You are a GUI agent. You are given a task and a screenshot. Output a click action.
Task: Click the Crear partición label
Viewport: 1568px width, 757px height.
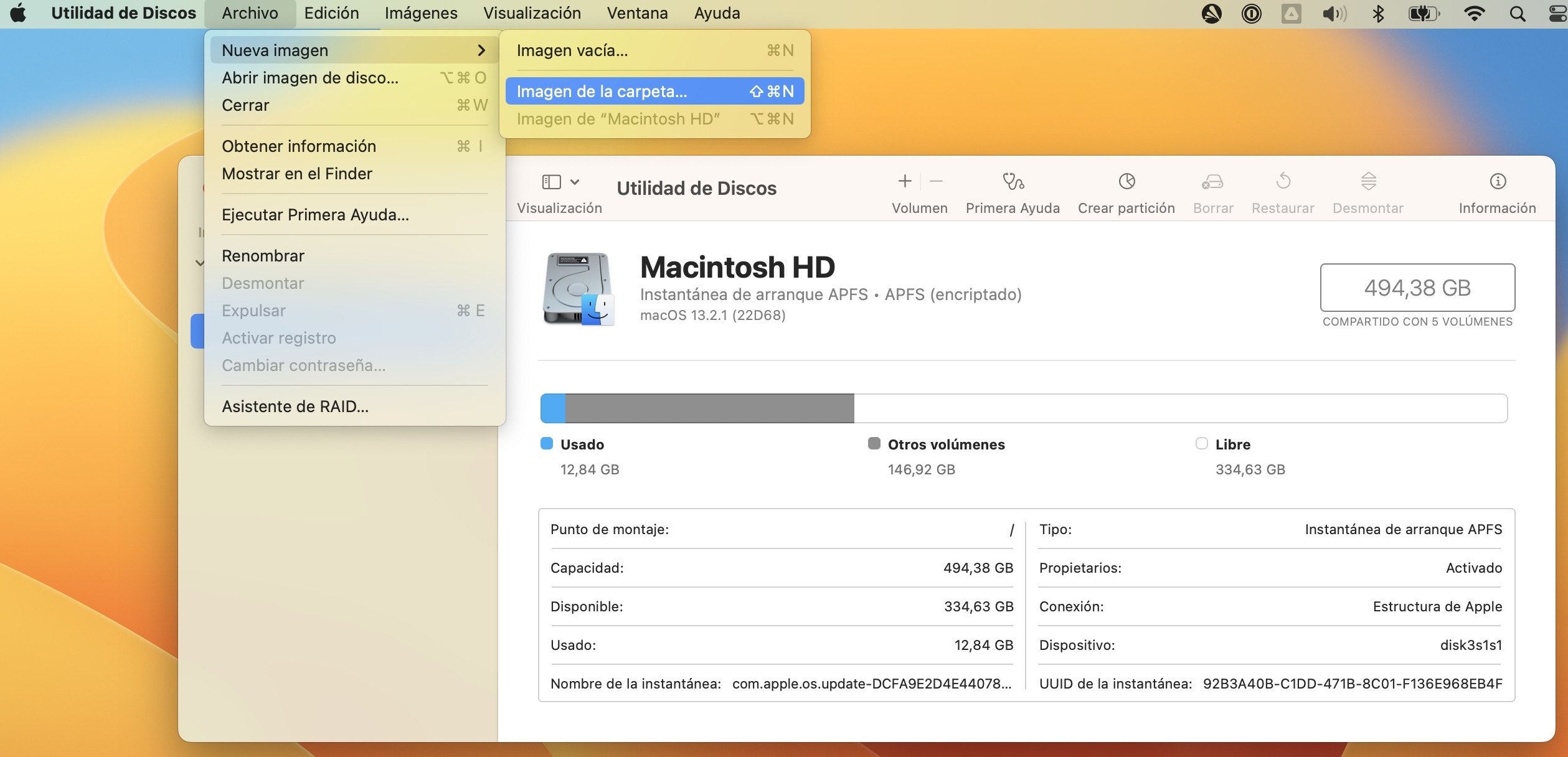(1126, 208)
